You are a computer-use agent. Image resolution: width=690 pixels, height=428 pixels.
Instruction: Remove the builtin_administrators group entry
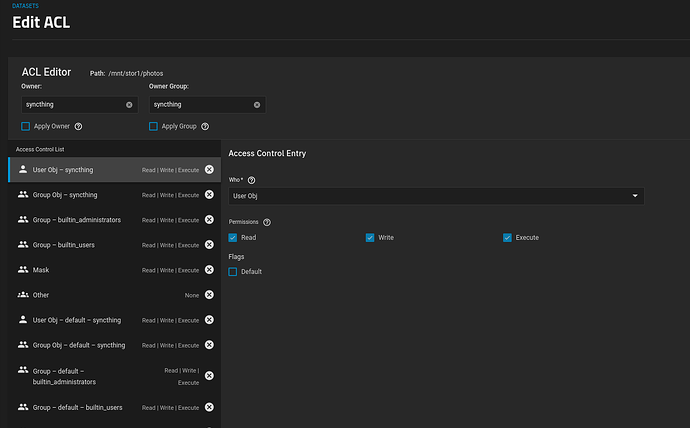pyautogui.click(x=209, y=219)
